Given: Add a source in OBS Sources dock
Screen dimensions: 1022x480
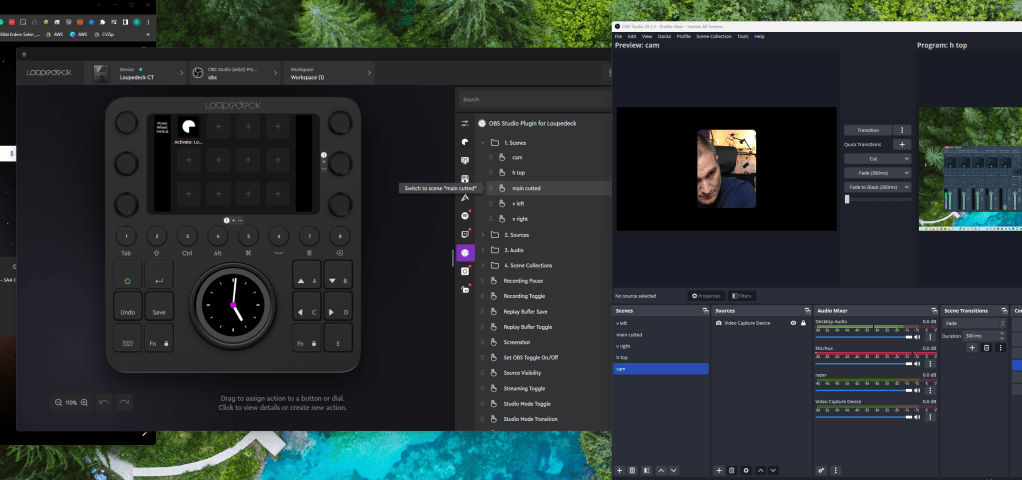Looking at the screenshot, I should (x=719, y=470).
